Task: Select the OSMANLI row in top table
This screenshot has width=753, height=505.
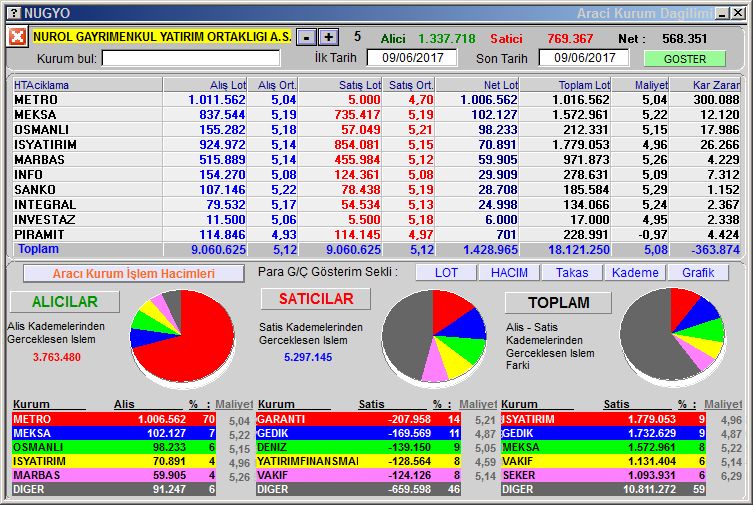Action: point(376,130)
